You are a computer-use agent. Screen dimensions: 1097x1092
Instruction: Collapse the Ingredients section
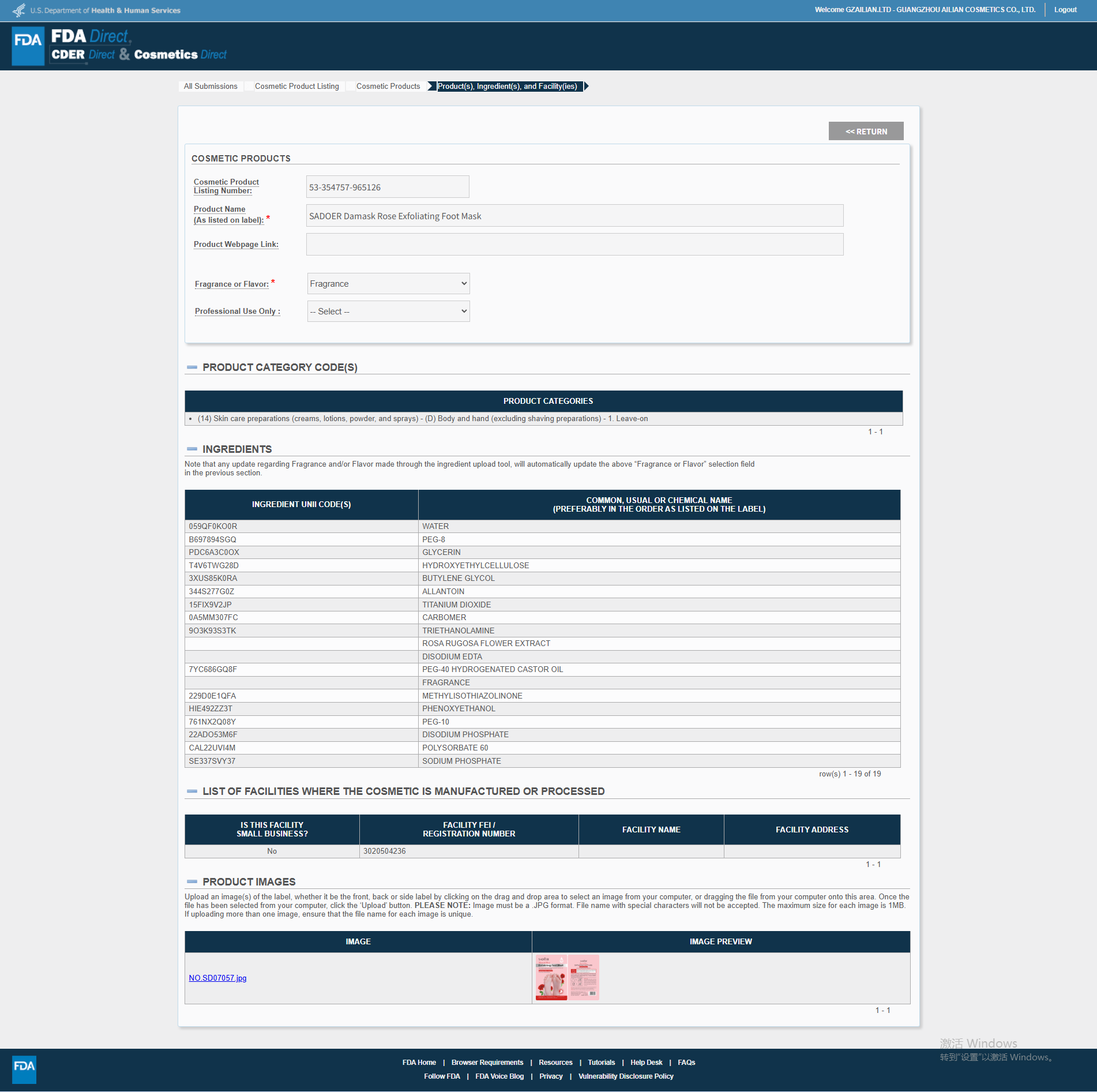click(192, 449)
